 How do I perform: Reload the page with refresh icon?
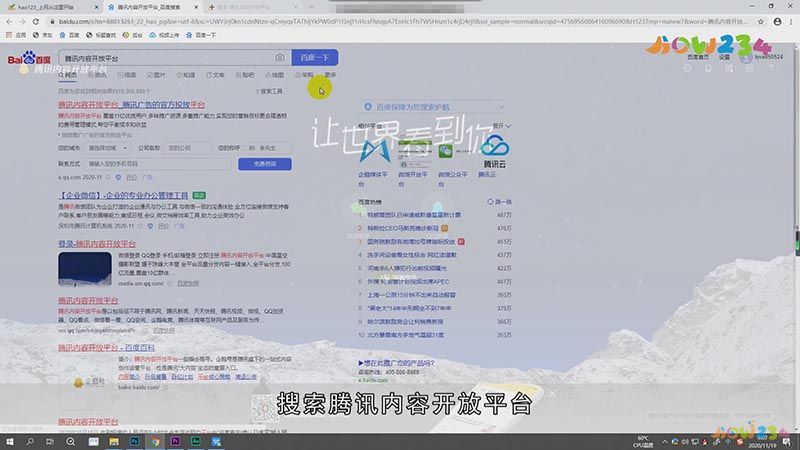(36, 21)
